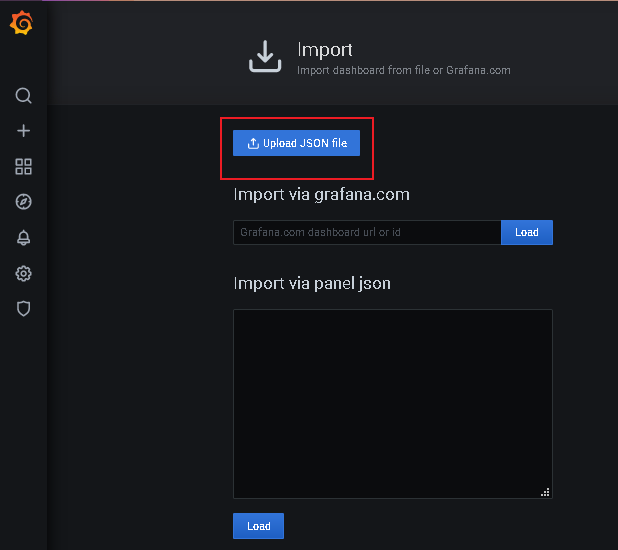Open the Search magnifier icon
Viewport: 618px width, 550px height.
pos(23,95)
